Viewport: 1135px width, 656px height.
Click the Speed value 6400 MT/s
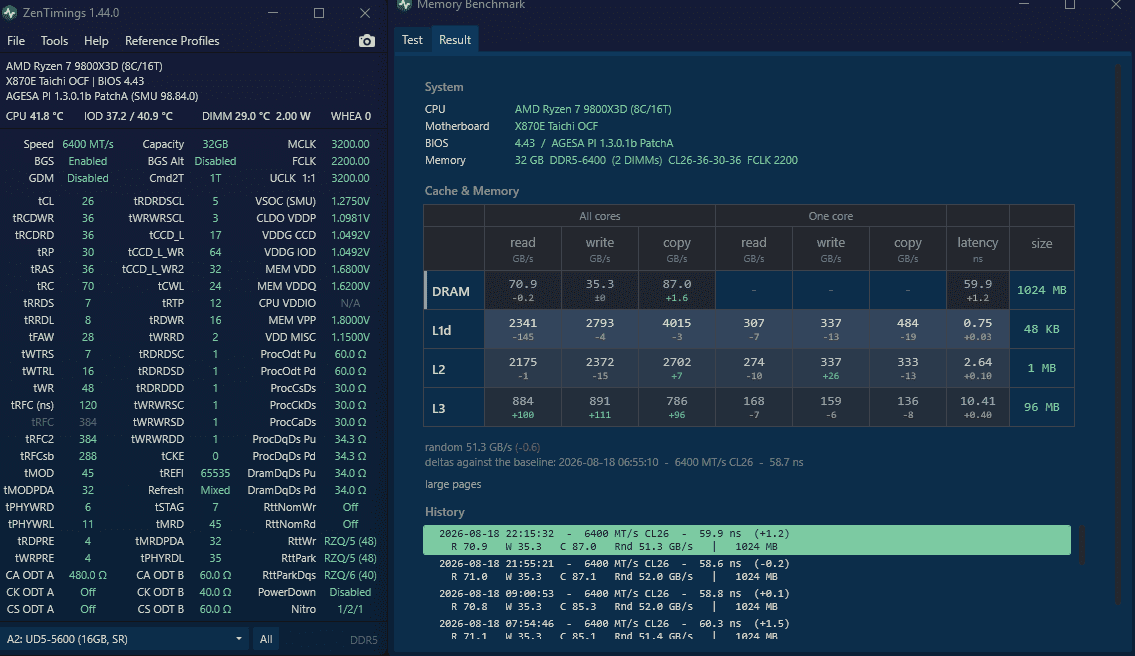point(88,144)
